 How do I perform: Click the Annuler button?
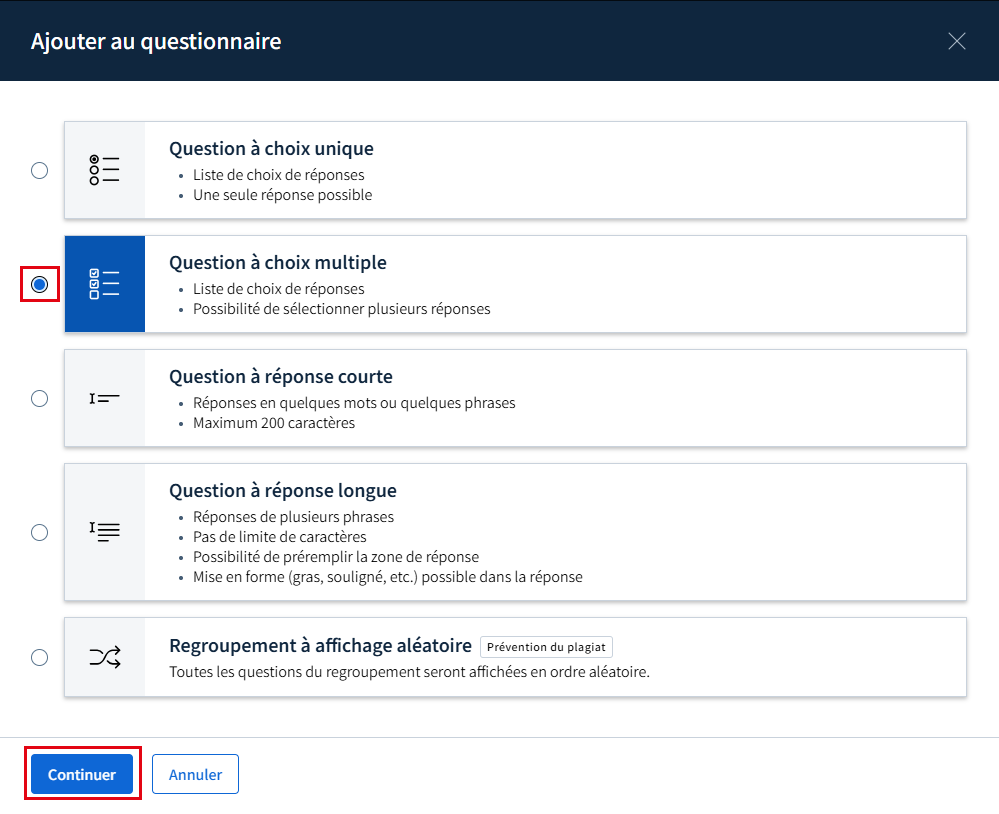pos(195,774)
